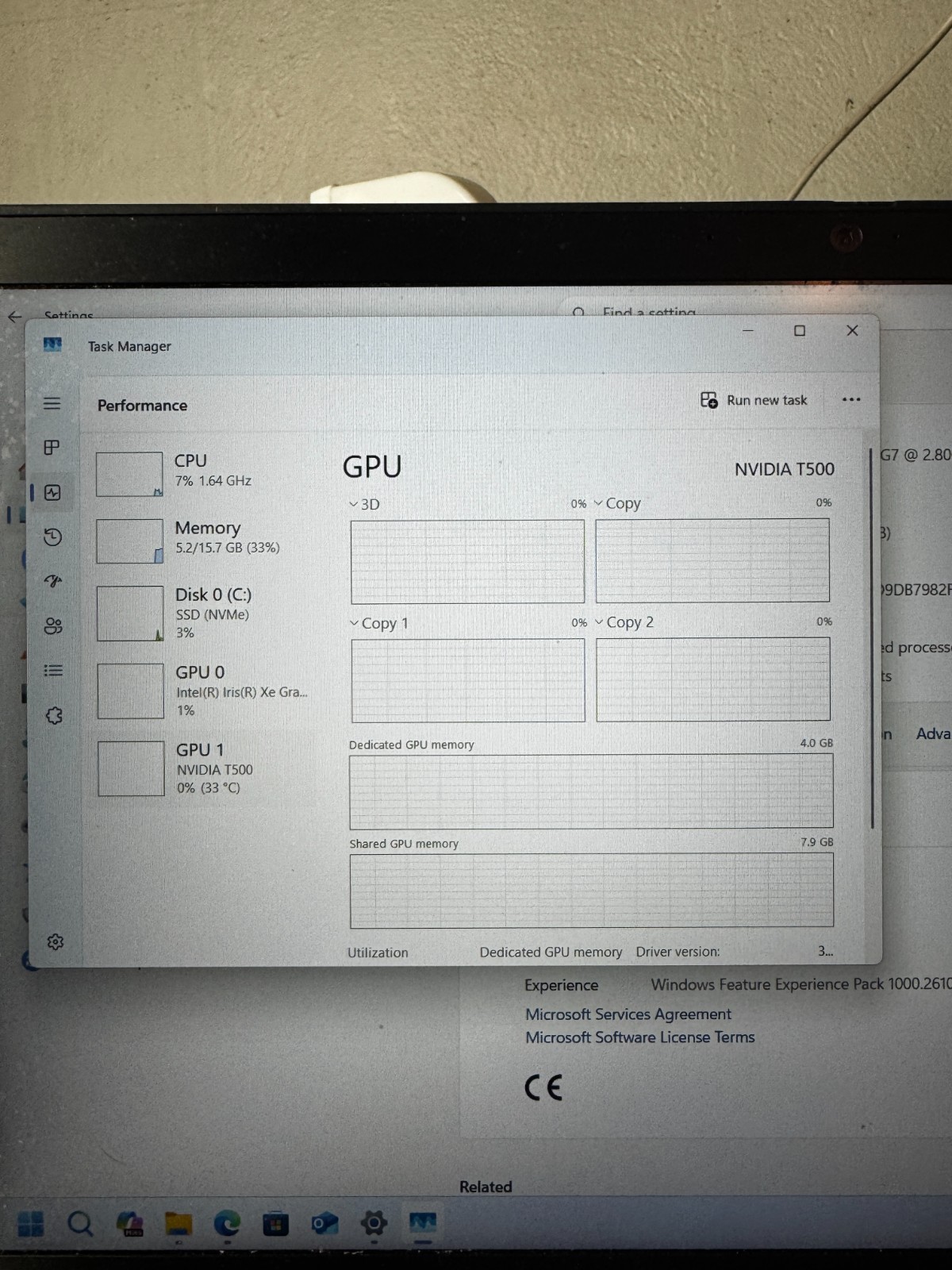Open Task Manager settings gear icon
952x1270 pixels.
click(55, 942)
